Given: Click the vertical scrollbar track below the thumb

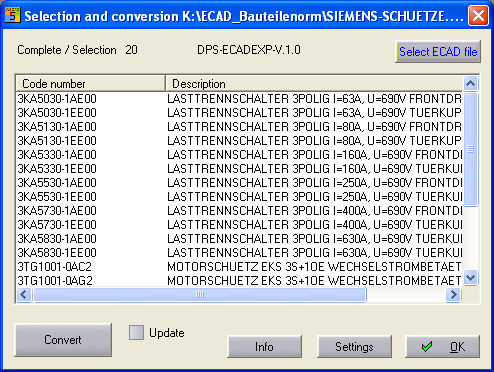Looking at the screenshot, I should [470, 238].
